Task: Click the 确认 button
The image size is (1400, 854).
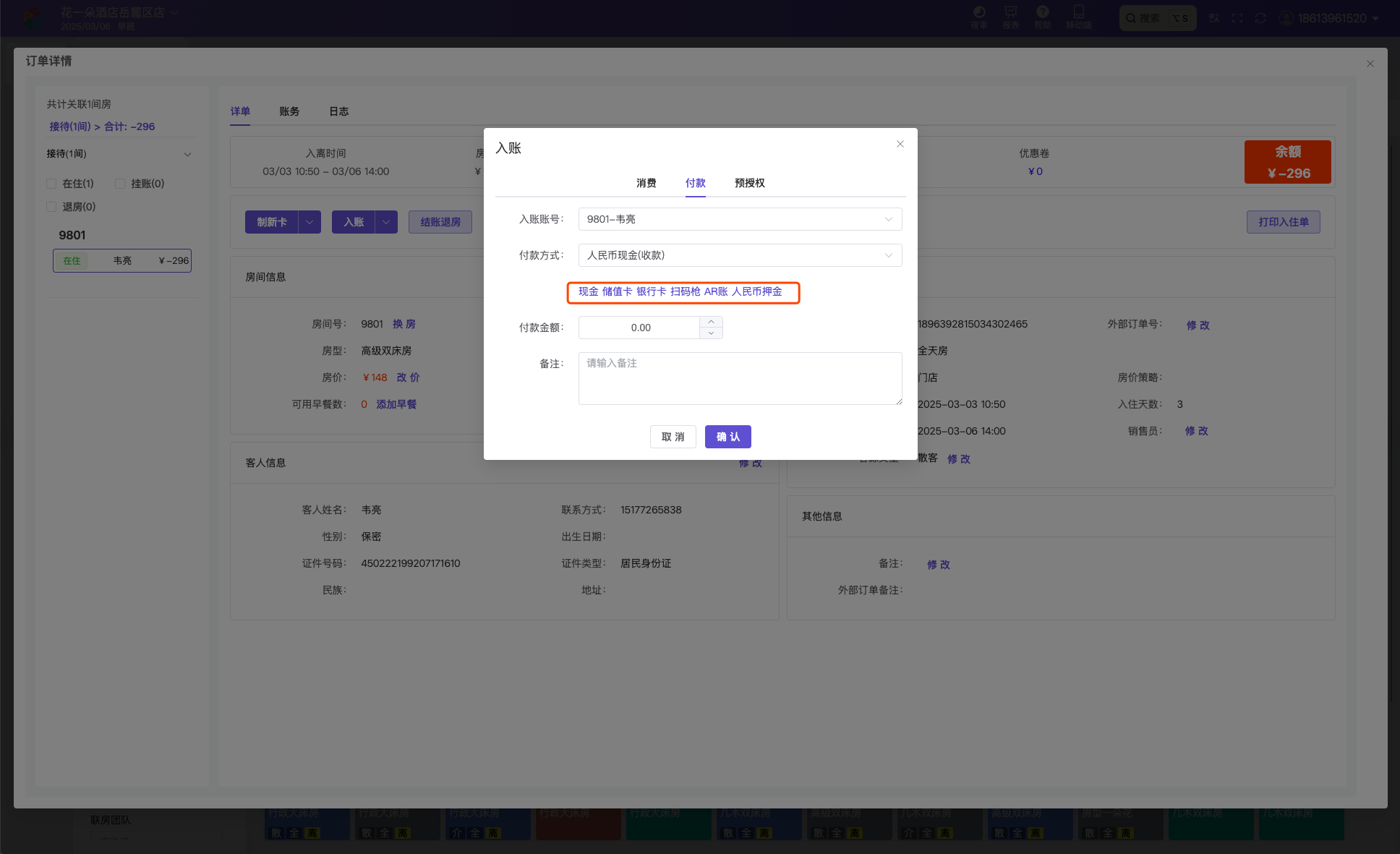Action: point(727,437)
